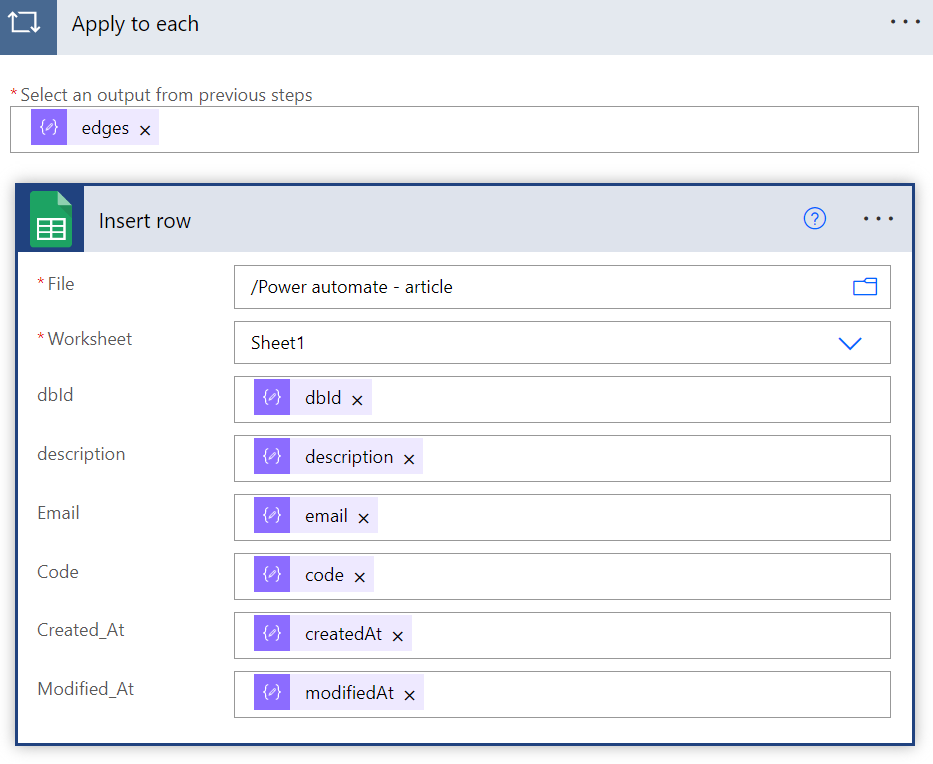Open the Worksheet dropdown showing Sheet1
The height and width of the screenshot is (764, 933).
pos(849,342)
